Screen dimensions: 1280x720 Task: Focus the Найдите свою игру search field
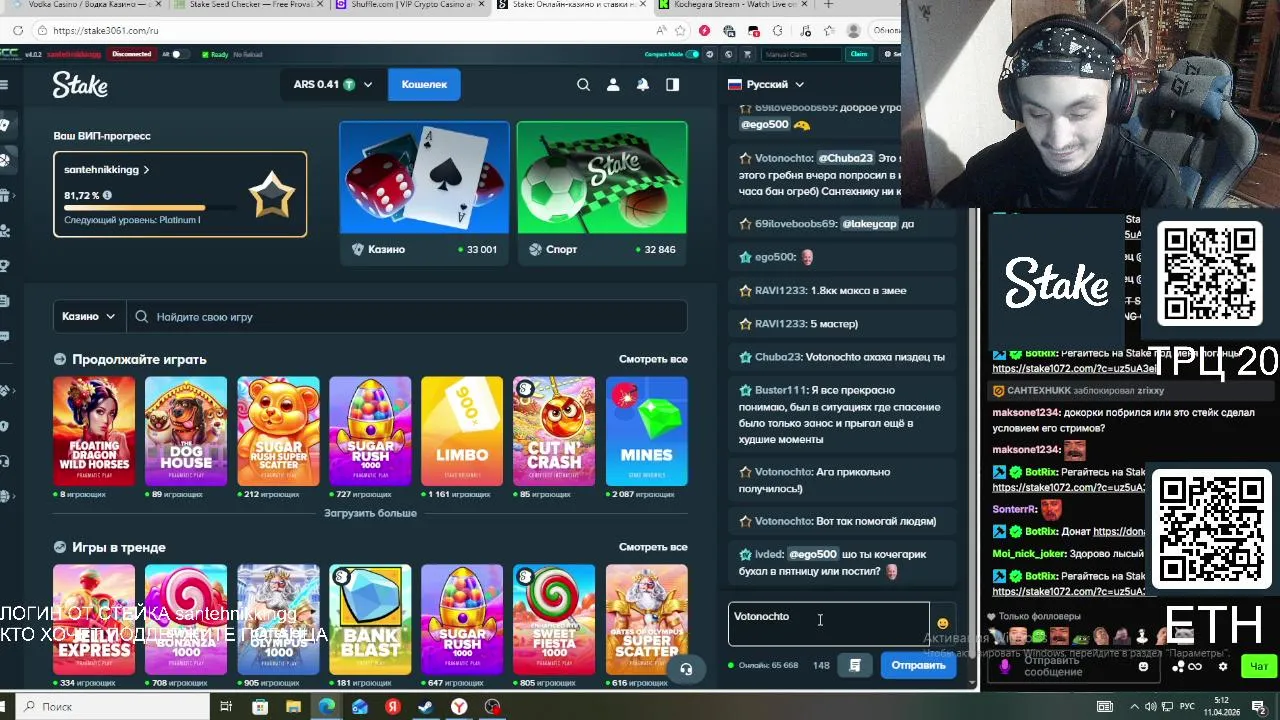408,317
